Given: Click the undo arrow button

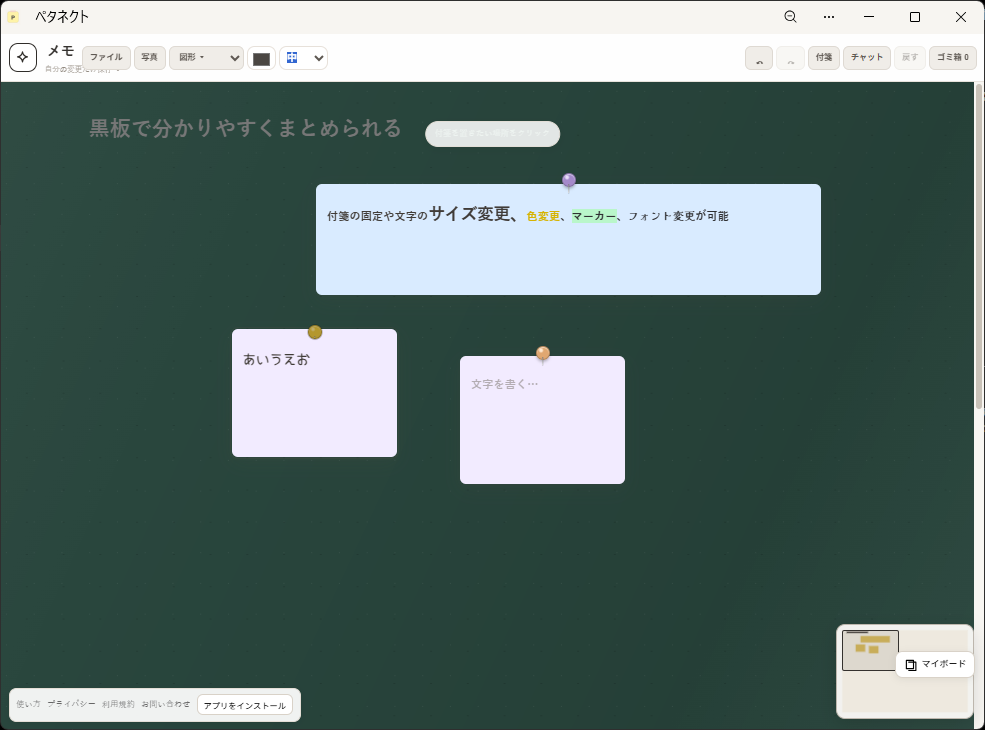Looking at the screenshot, I should point(759,58).
